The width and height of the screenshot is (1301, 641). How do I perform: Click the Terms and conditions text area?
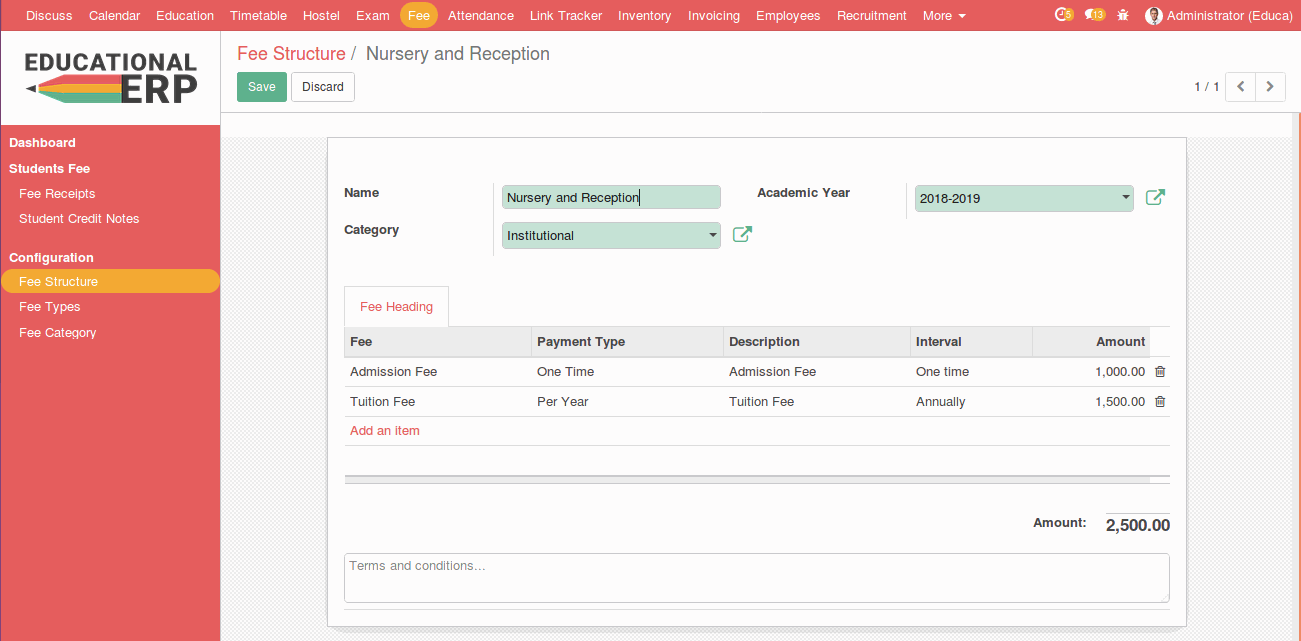click(756, 578)
